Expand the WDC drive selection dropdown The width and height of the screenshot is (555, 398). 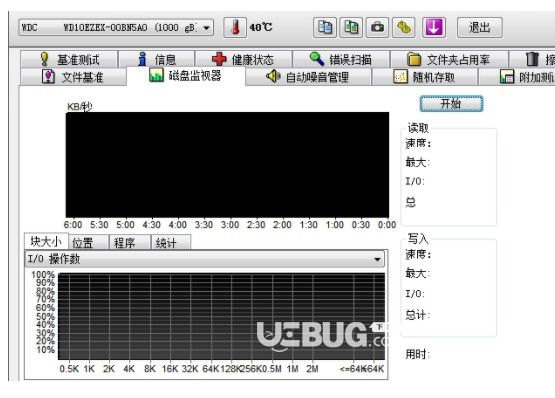[x=116, y=27]
